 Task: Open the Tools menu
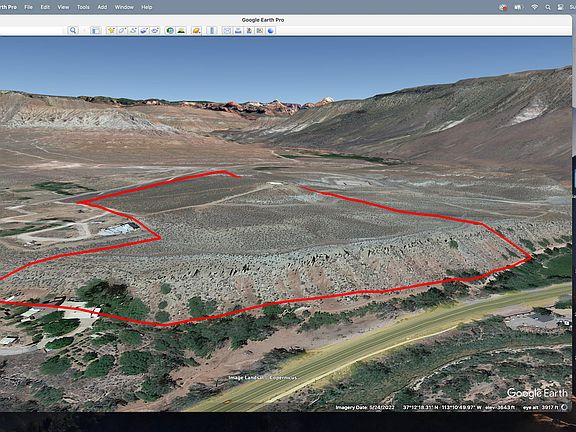pyautogui.click(x=83, y=7)
